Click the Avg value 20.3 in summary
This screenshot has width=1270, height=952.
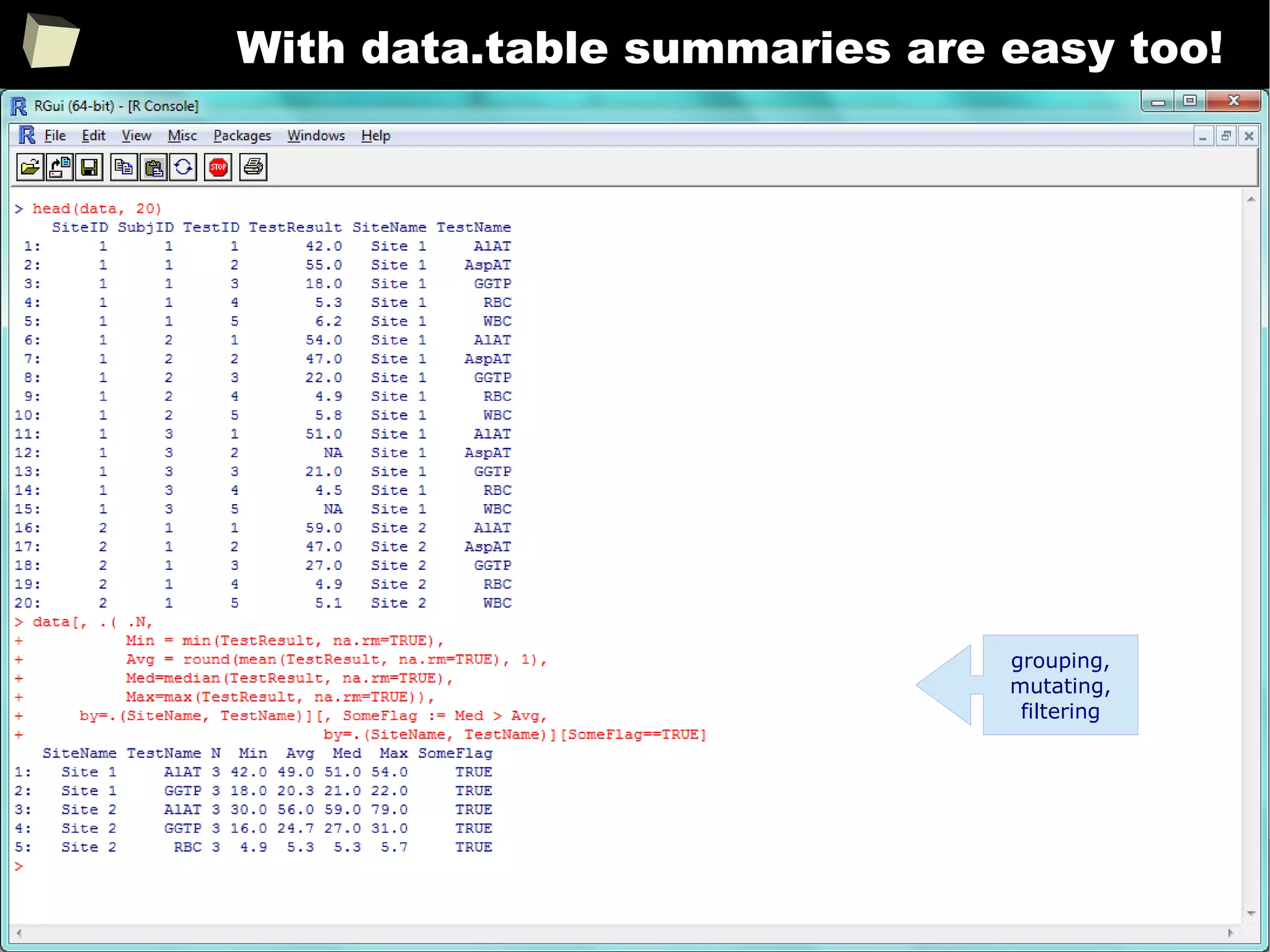pyautogui.click(x=295, y=791)
